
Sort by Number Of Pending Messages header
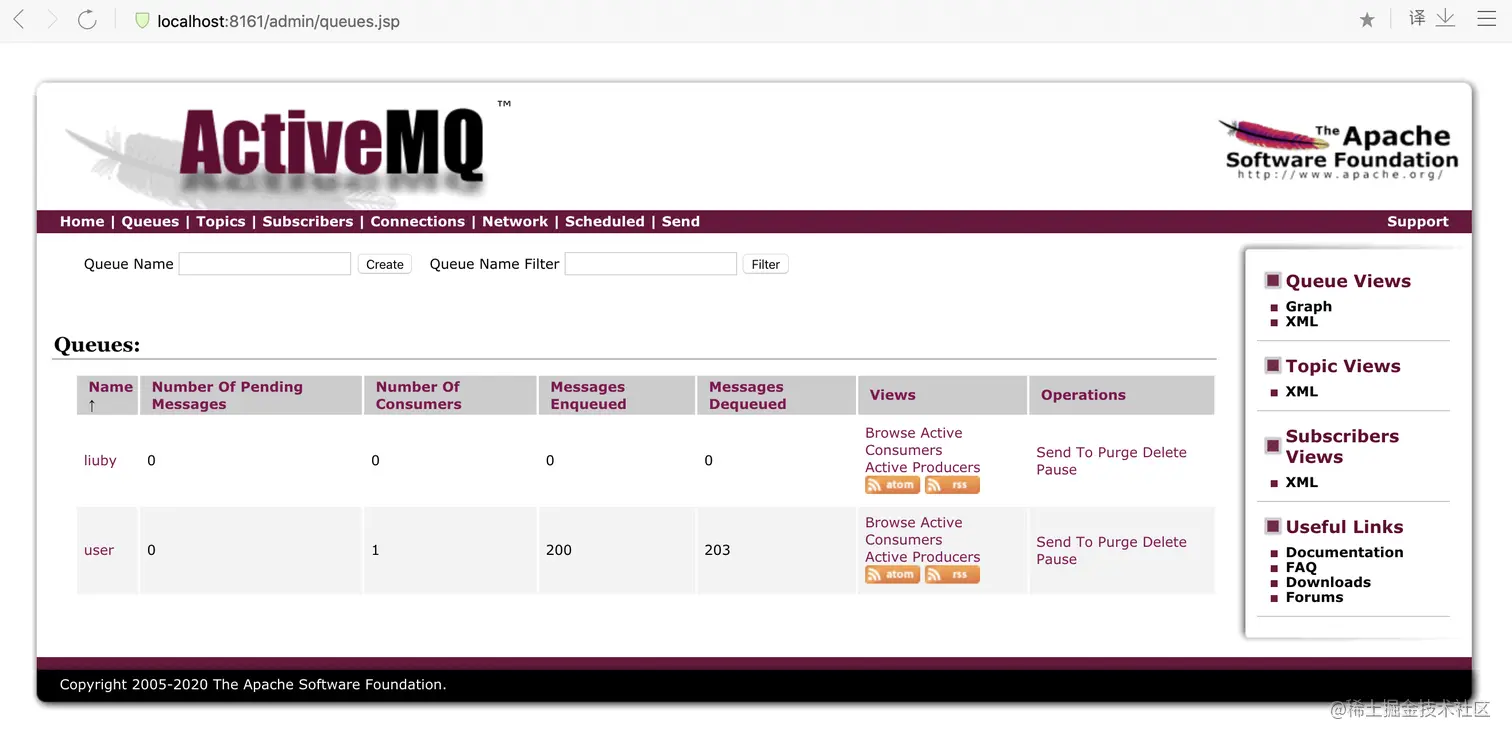[x=227, y=395]
